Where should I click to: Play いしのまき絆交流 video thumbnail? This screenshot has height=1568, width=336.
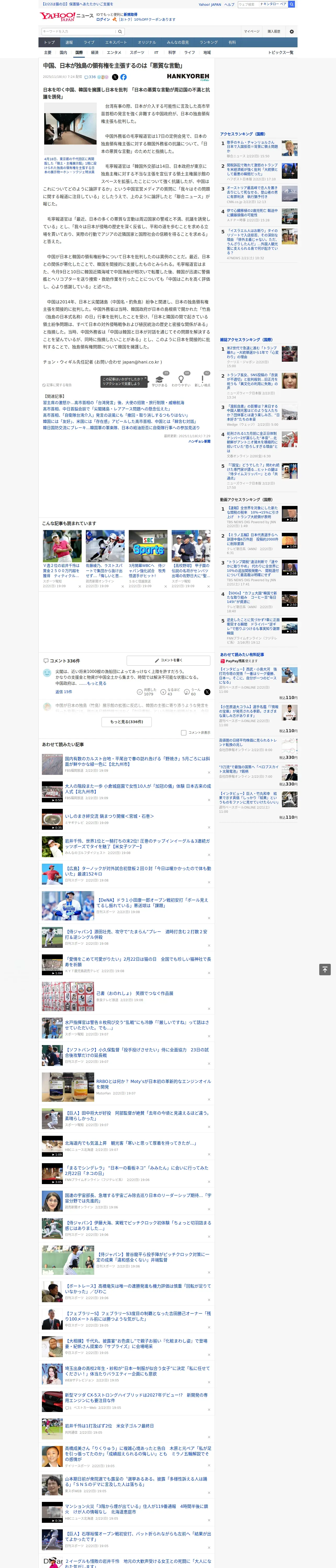point(52,819)
